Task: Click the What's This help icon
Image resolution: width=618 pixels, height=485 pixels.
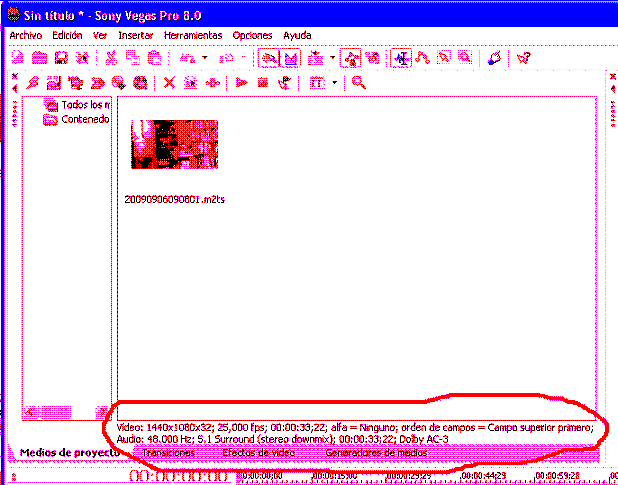Action: pyautogui.click(x=523, y=59)
